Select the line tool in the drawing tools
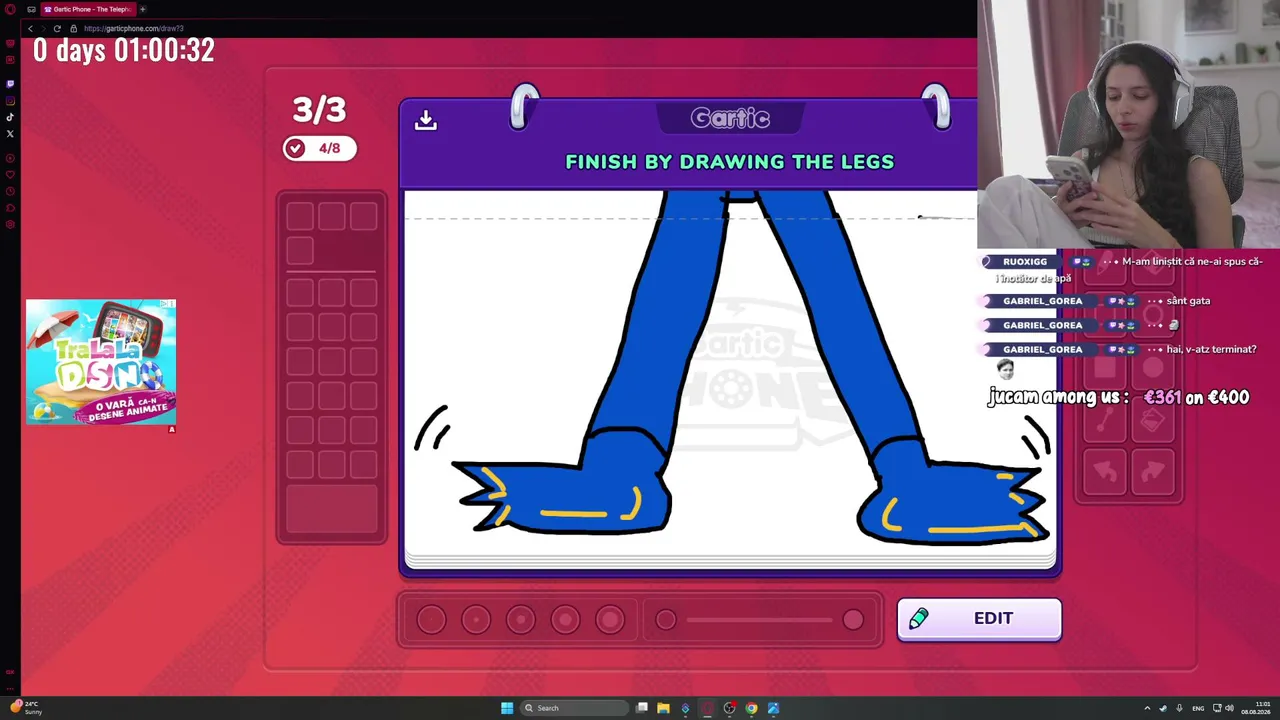Image resolution: width=1280 pixels, height=720 pixels. [1105, 421]
